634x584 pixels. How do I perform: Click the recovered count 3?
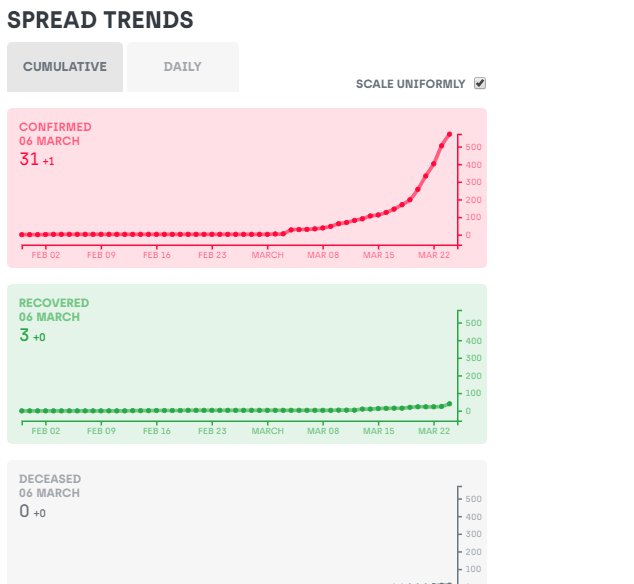pos(24,335)
